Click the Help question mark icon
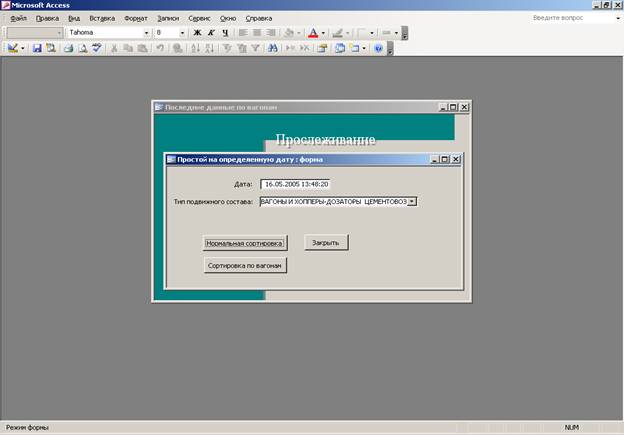 [x=378, y=47]
